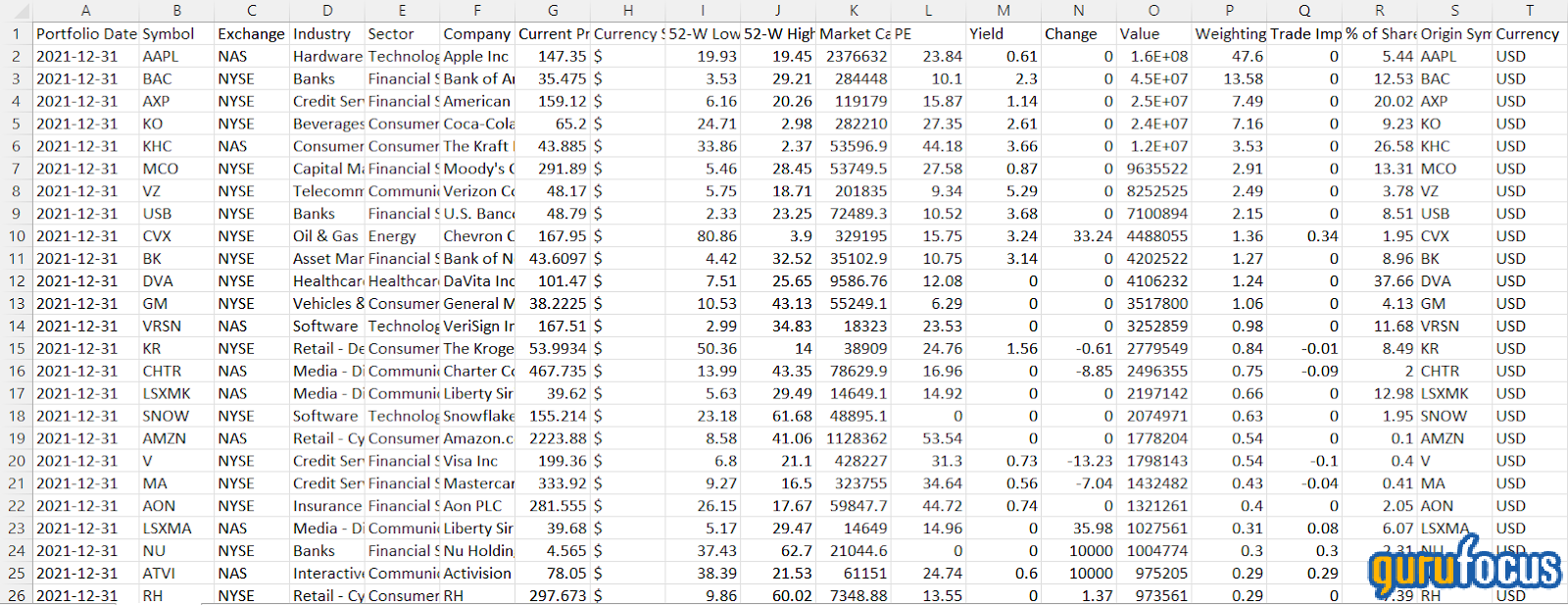1568x605 pixels.
Task: Select the KO symbol cell in column B
Action: click(x=176, y=125)
